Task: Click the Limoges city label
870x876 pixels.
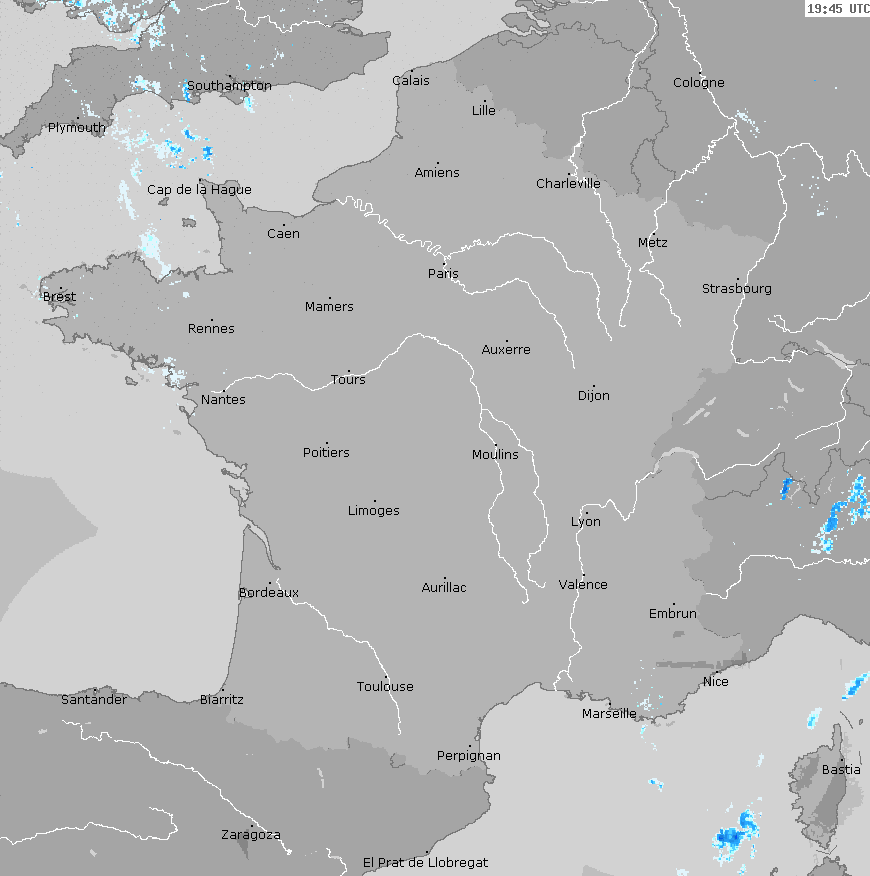Action: (x=373, y=511)
